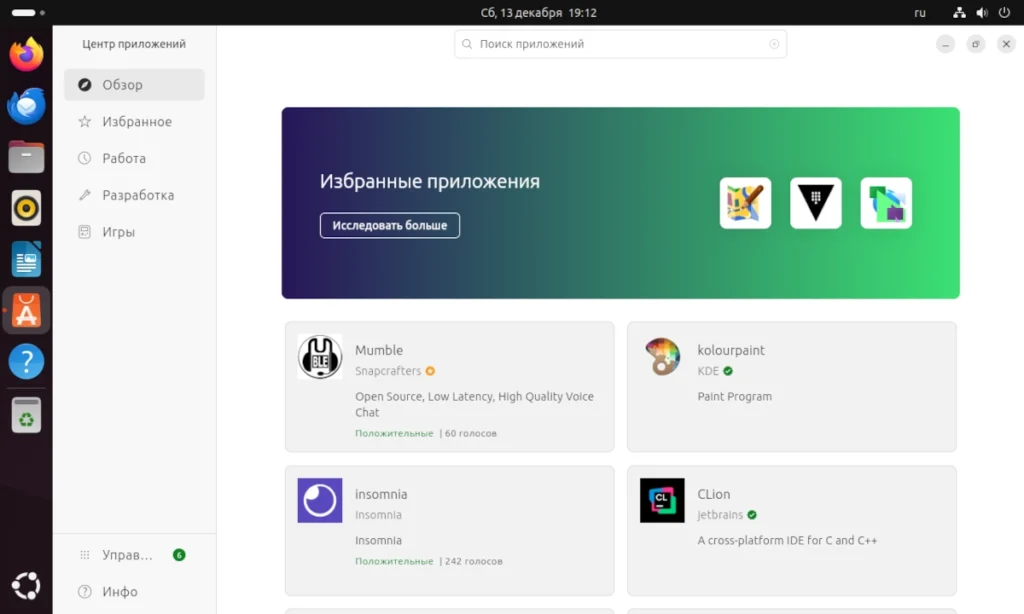This screenshot has width=1024, height=614.
Task: Click the Работа clock icon
Action: pyautogui.click(x=84, y=158)
